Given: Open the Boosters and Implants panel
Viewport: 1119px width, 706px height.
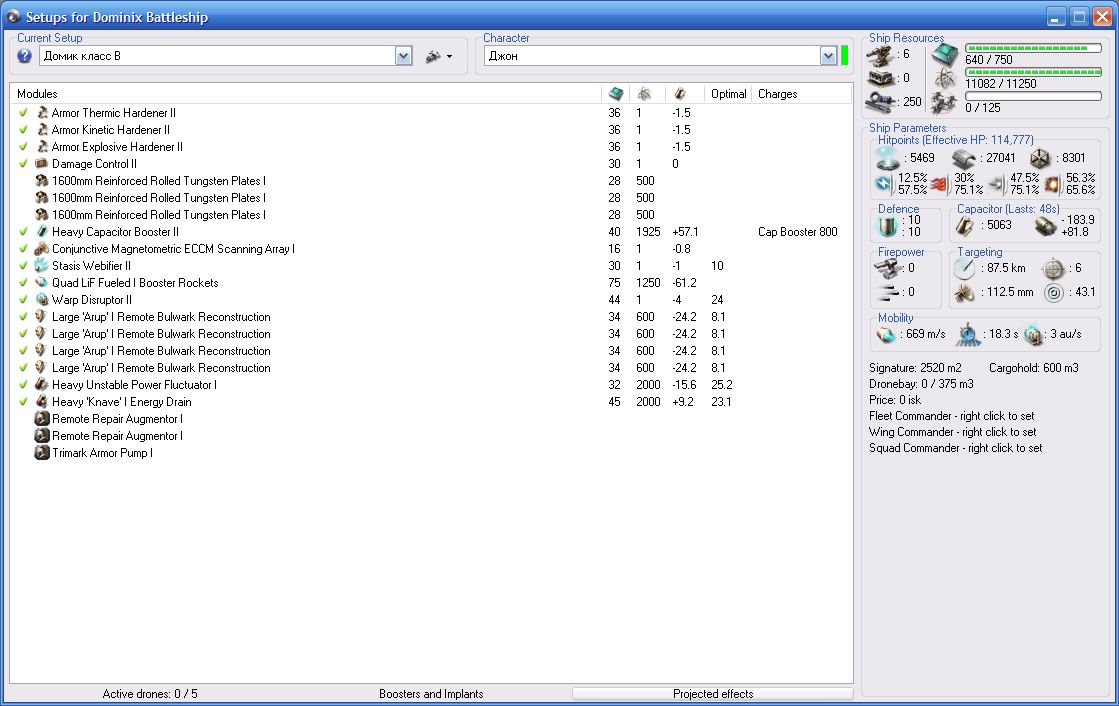Looking at the screenshot, I should pos(431,694).
